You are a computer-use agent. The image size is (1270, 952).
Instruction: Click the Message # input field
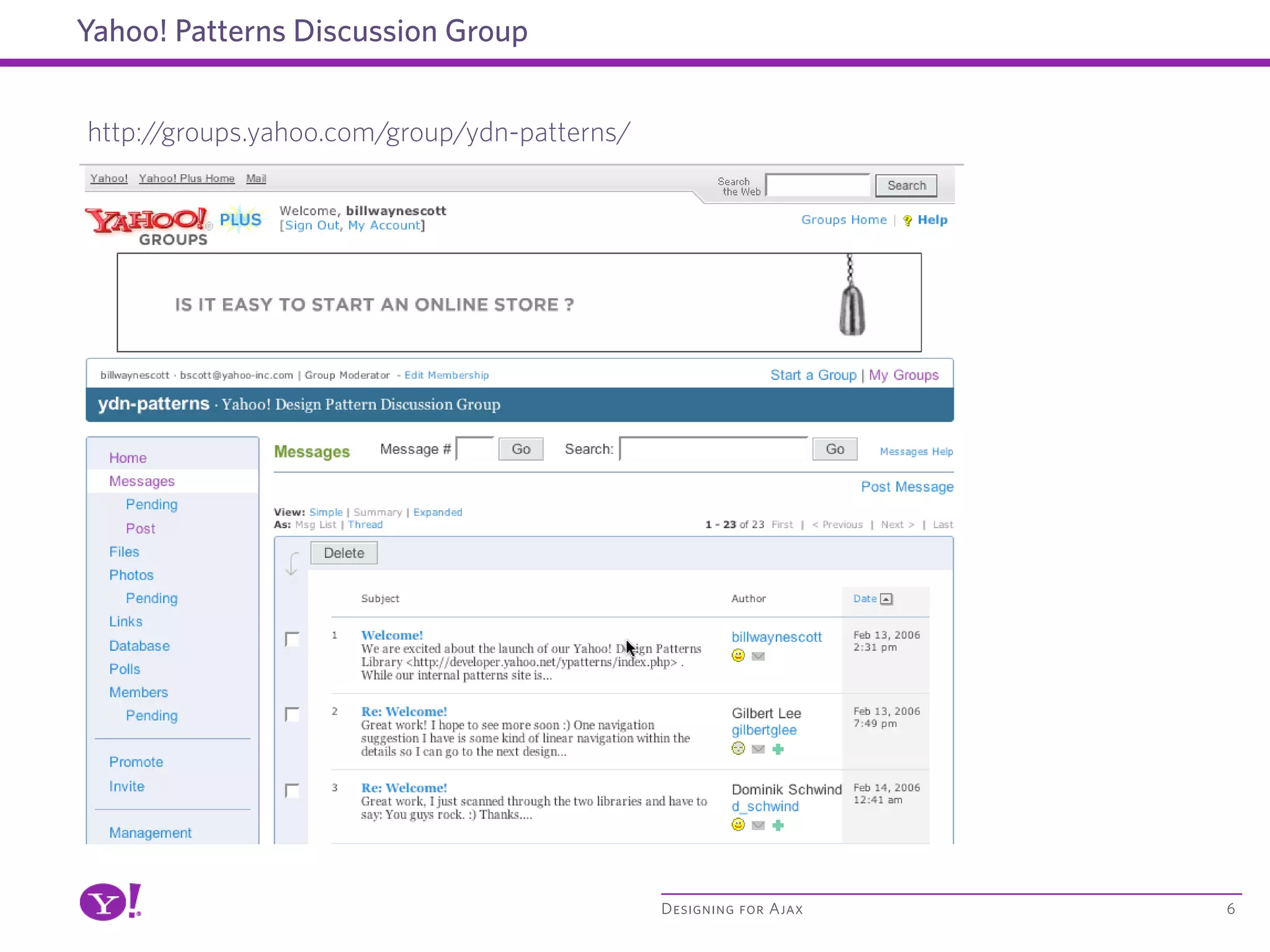coord(474,449)
